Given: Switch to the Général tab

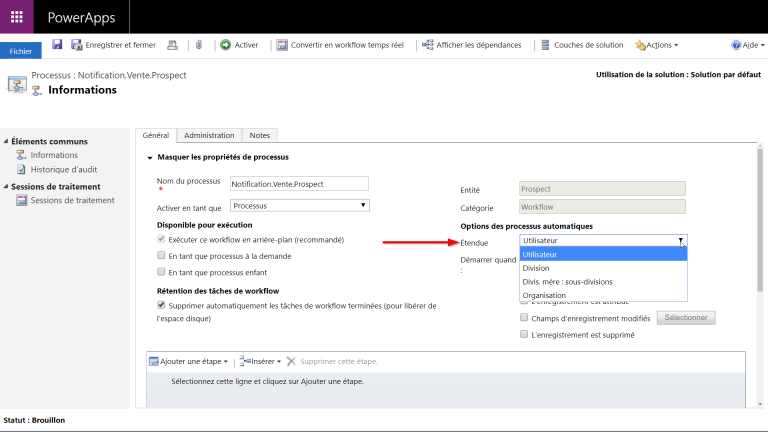Looking at the screenshot, I should (x=156, y=135).
